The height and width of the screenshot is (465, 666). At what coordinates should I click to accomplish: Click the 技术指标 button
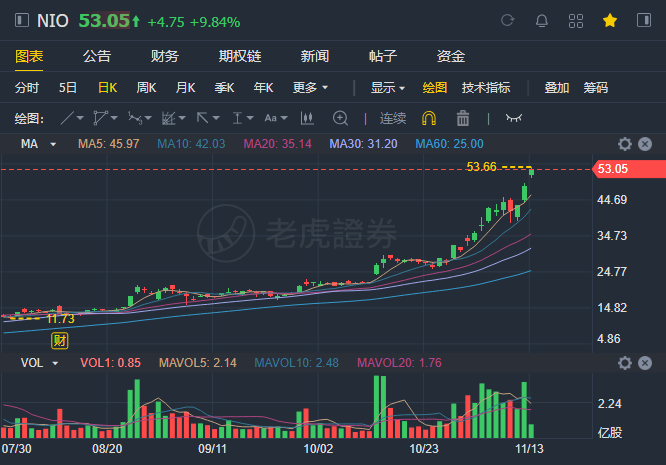[488, 87]
